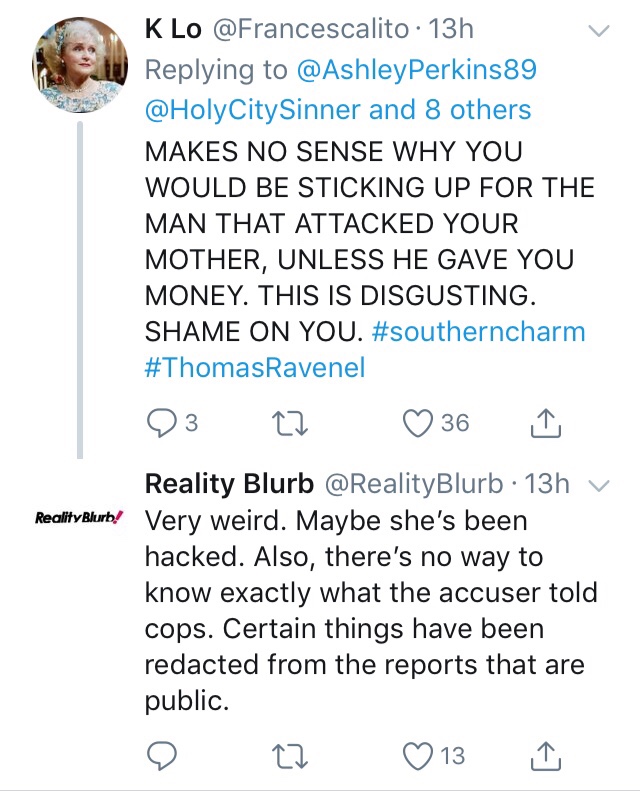The image size is (640, 798).
Task: Visit @HolyCitySinner profile mention
Action: pyautogui.click(x=252, y=109)
